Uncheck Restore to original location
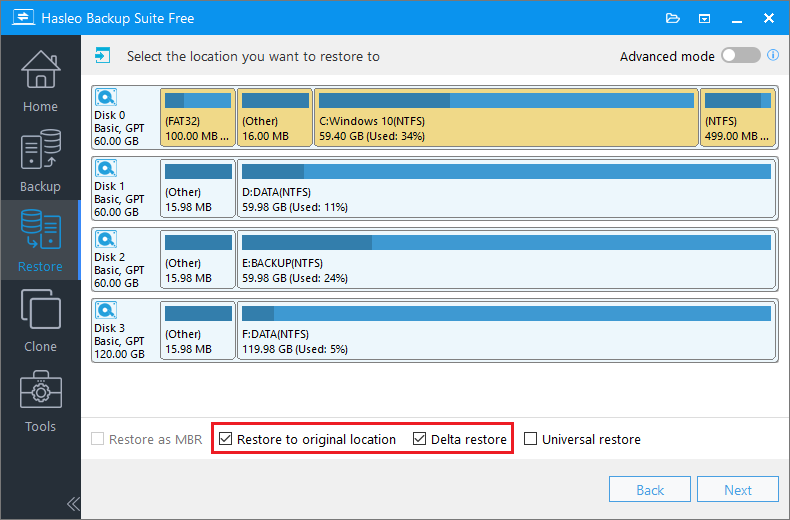 pyautogui.click(x=226, y=439)
